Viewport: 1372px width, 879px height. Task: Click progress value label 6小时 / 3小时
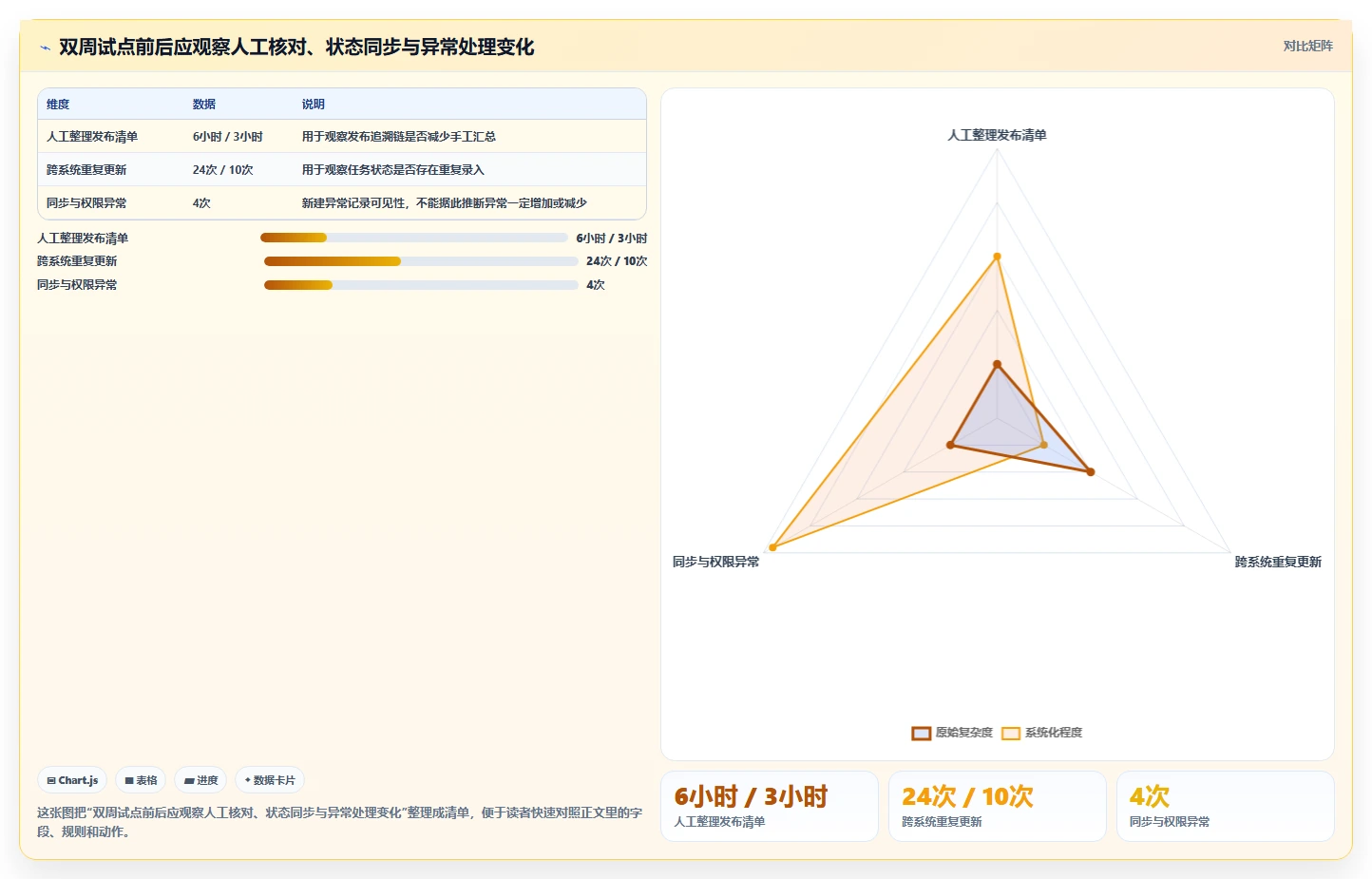[612, 239]
